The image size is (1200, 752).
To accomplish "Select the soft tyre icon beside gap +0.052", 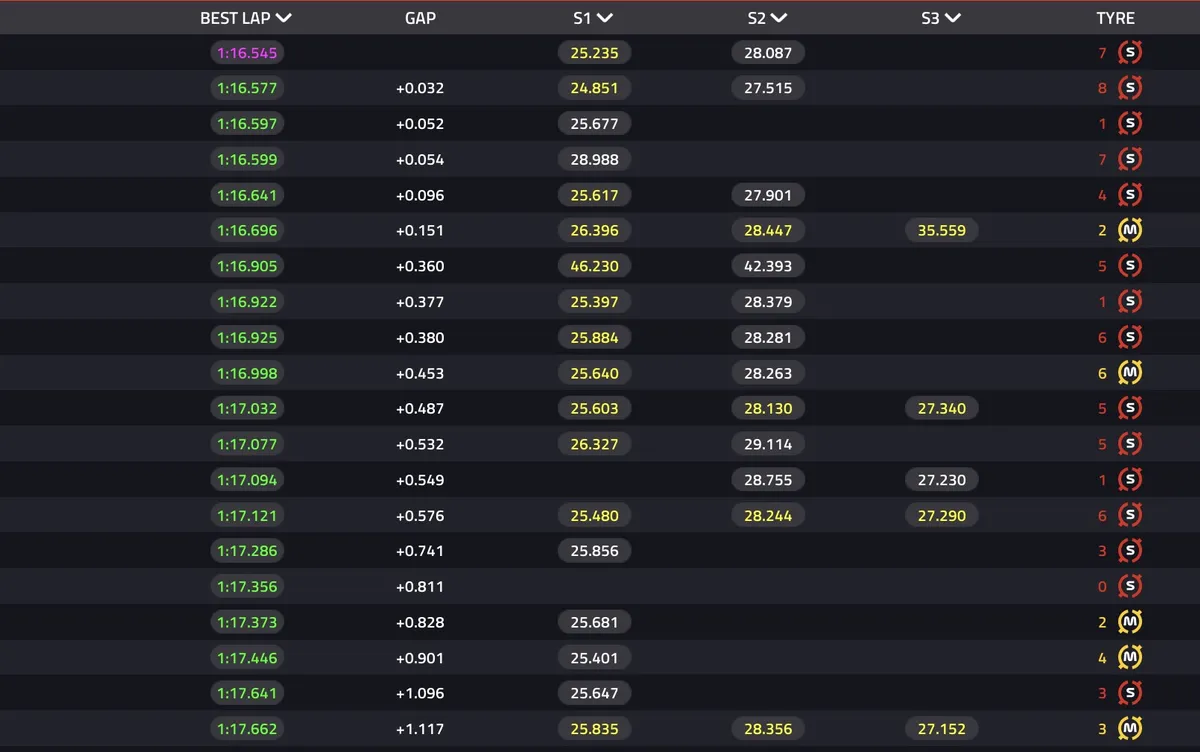I will (1130, 124).
